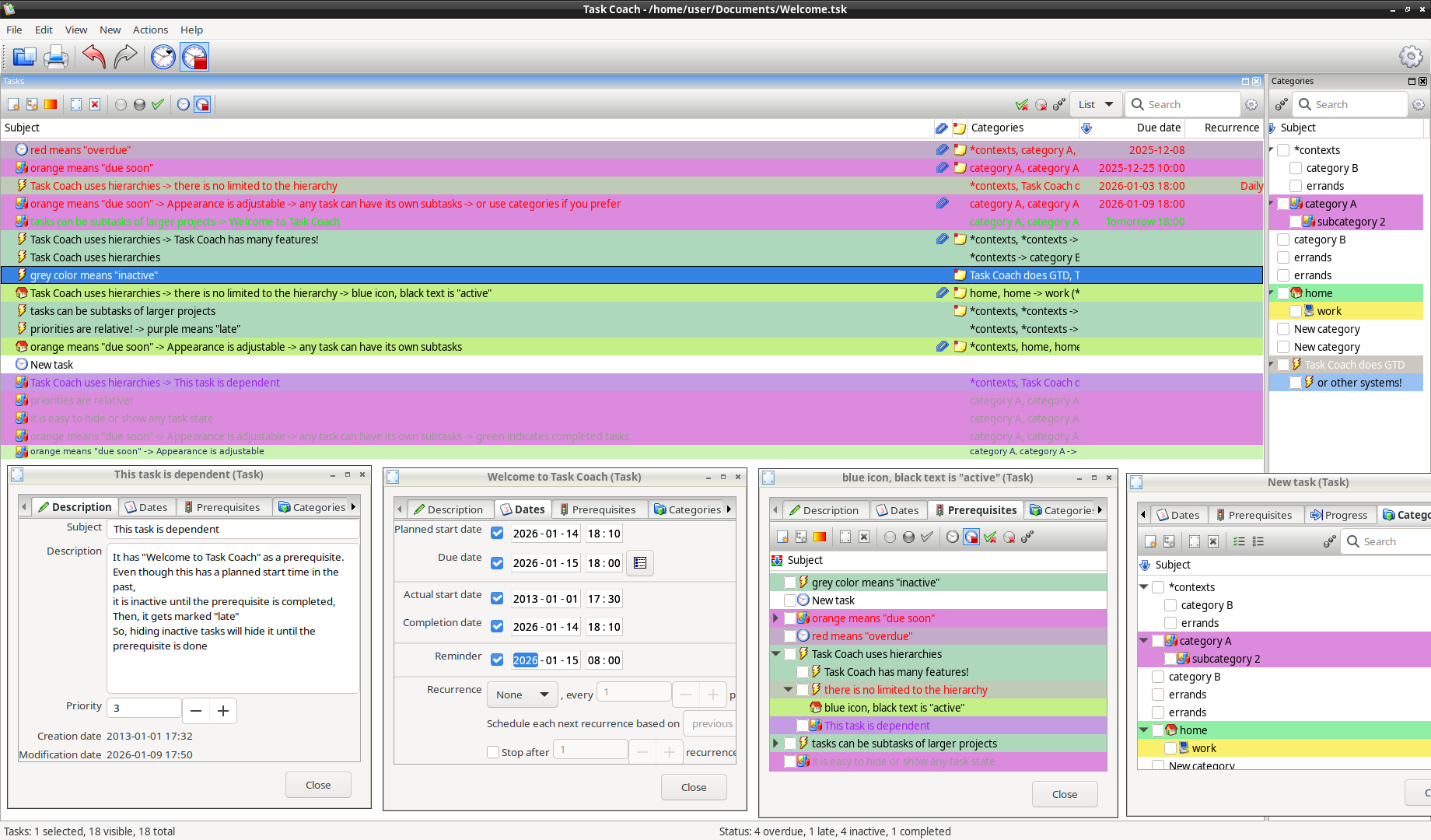
Task: Click Uncheck all icon in New task categories toolbar
Action: pos(1258,541)
